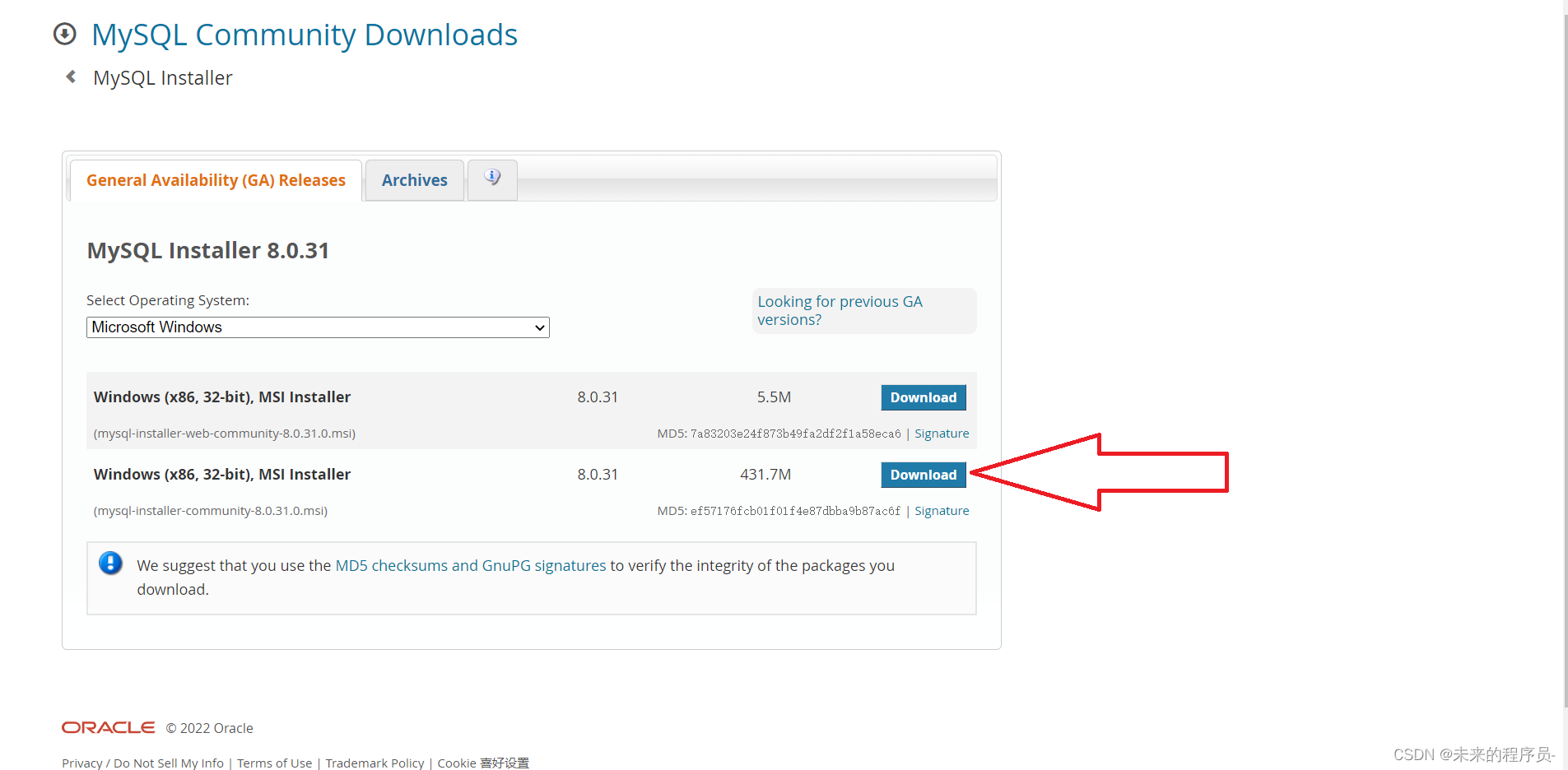Open the Privacy / Do Not Sell My Info link
1568x770 pixels.
click(142, 763)
